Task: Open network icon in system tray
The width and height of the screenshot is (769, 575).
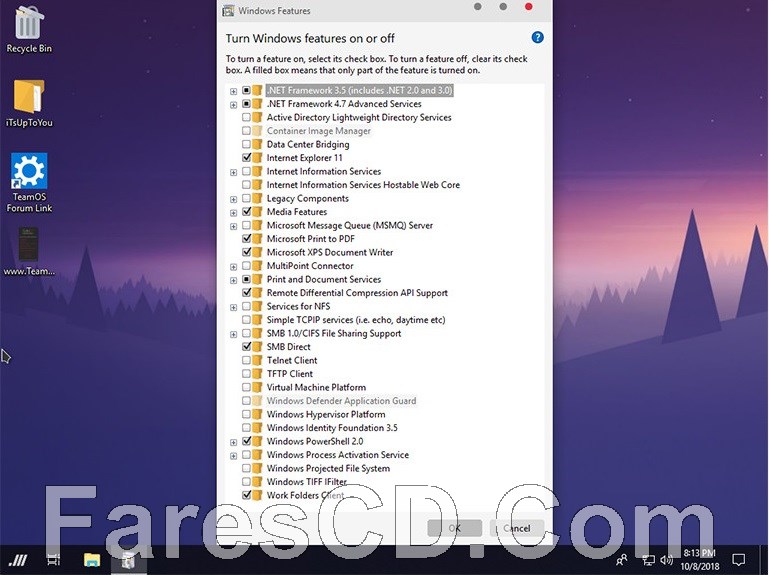Action: [648, 560]
